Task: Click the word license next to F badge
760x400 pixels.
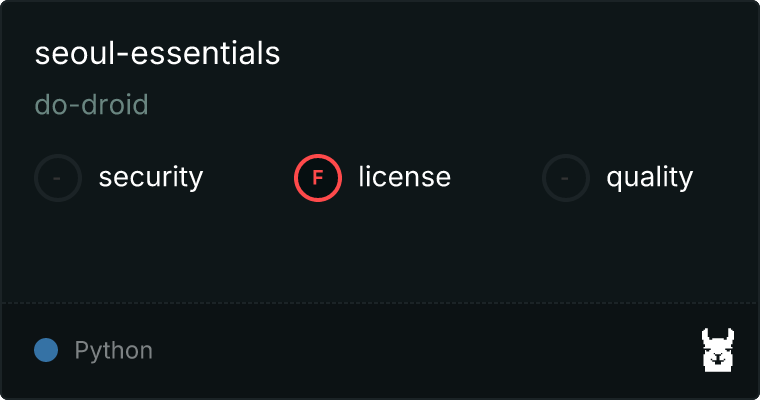Action: point(404,178)
